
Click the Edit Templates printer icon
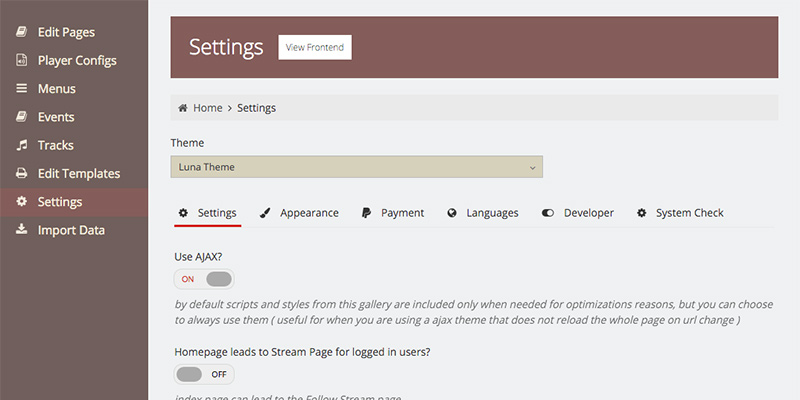(21, 173)
